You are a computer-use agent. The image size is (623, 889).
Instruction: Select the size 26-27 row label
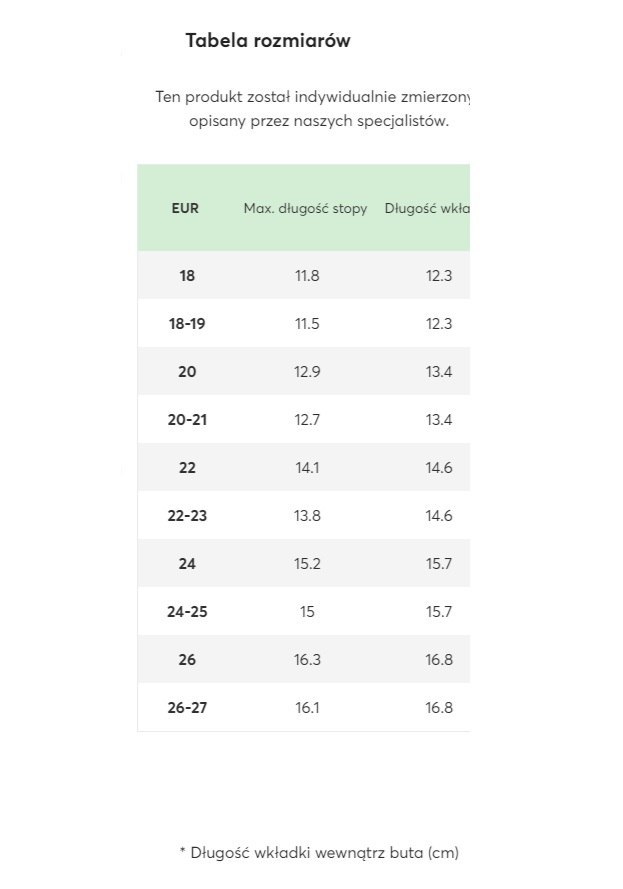coord(187,708)
